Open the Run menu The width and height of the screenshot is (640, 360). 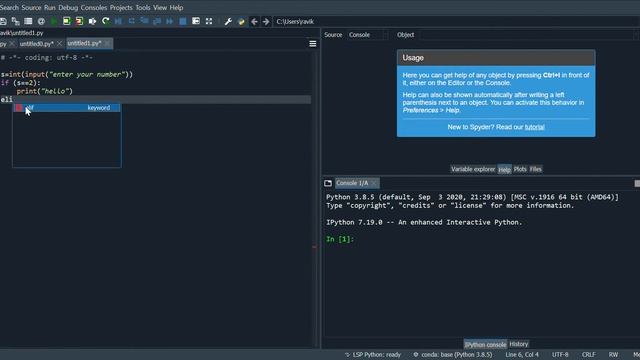coord(49,7)
